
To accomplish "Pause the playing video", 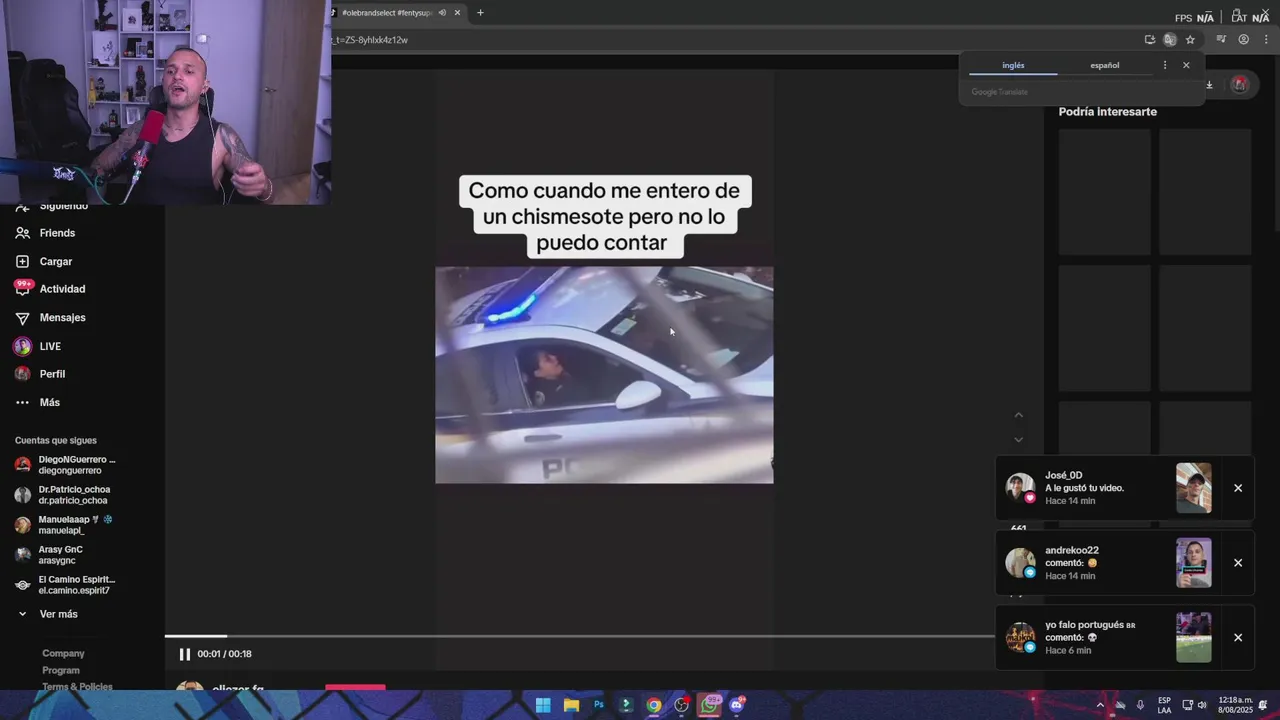I will point(184,654).
